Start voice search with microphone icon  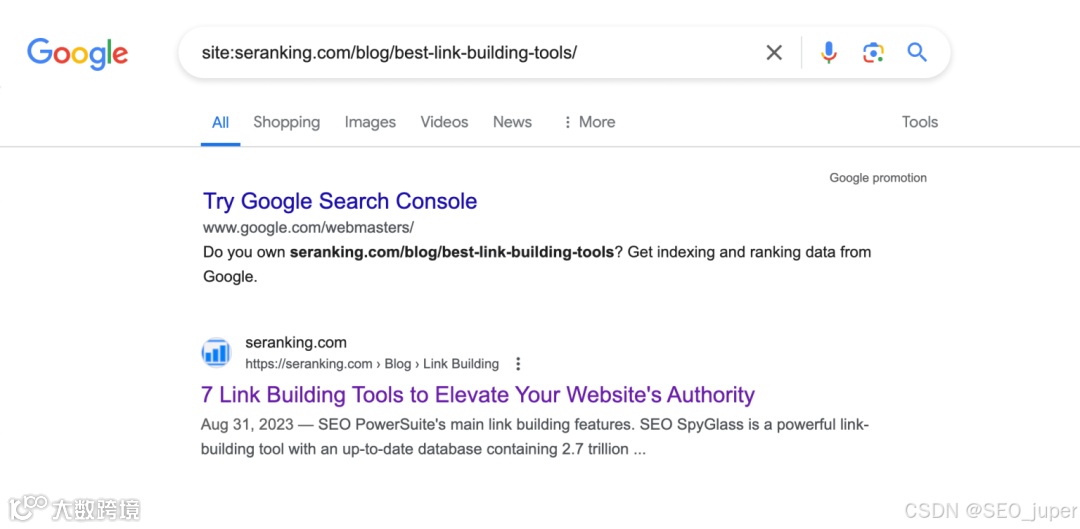tap(829, 53)
